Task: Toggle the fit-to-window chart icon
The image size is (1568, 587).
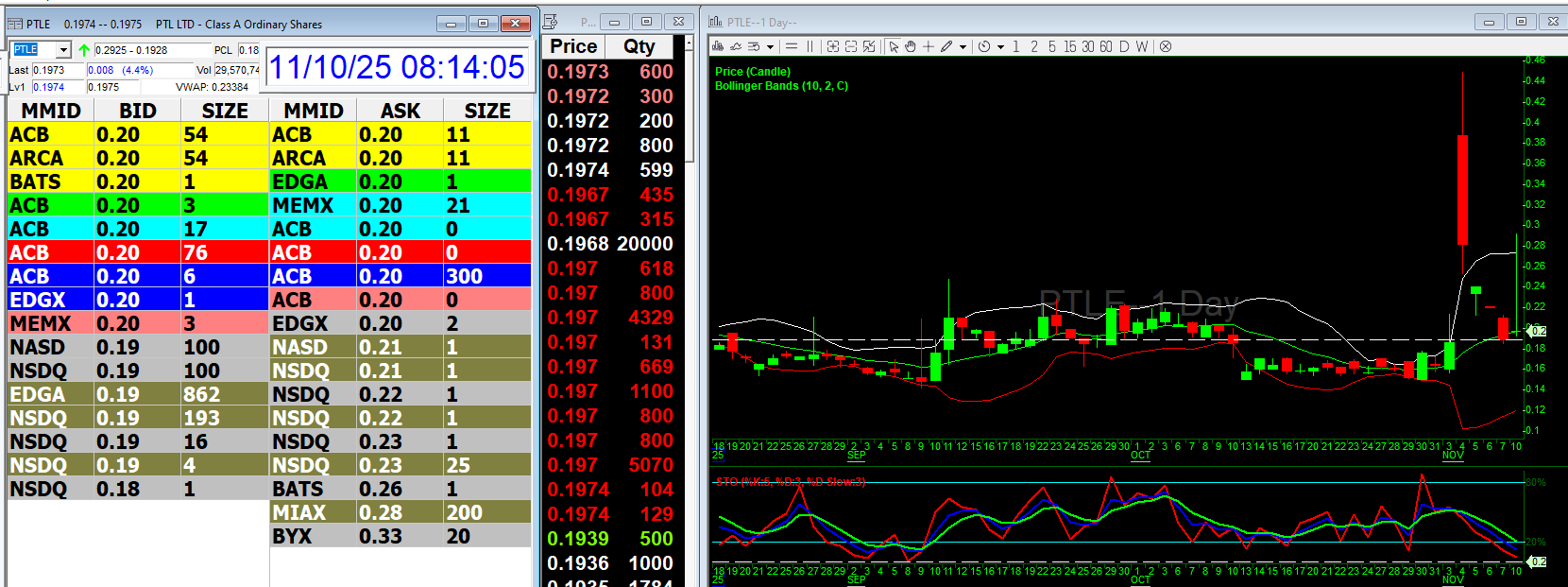Action: 869,46
